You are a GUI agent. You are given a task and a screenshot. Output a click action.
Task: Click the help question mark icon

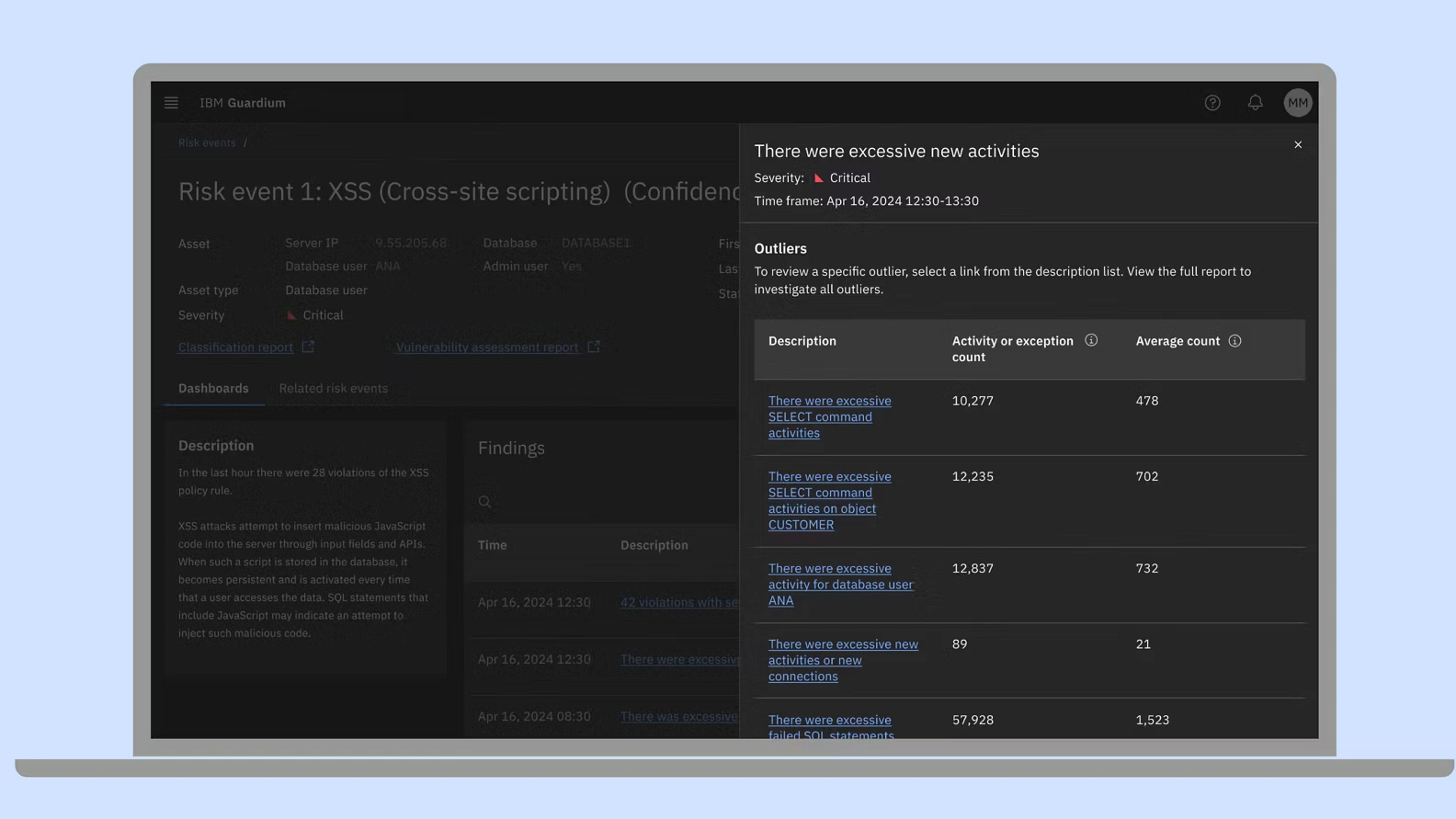pos(1212,103)
